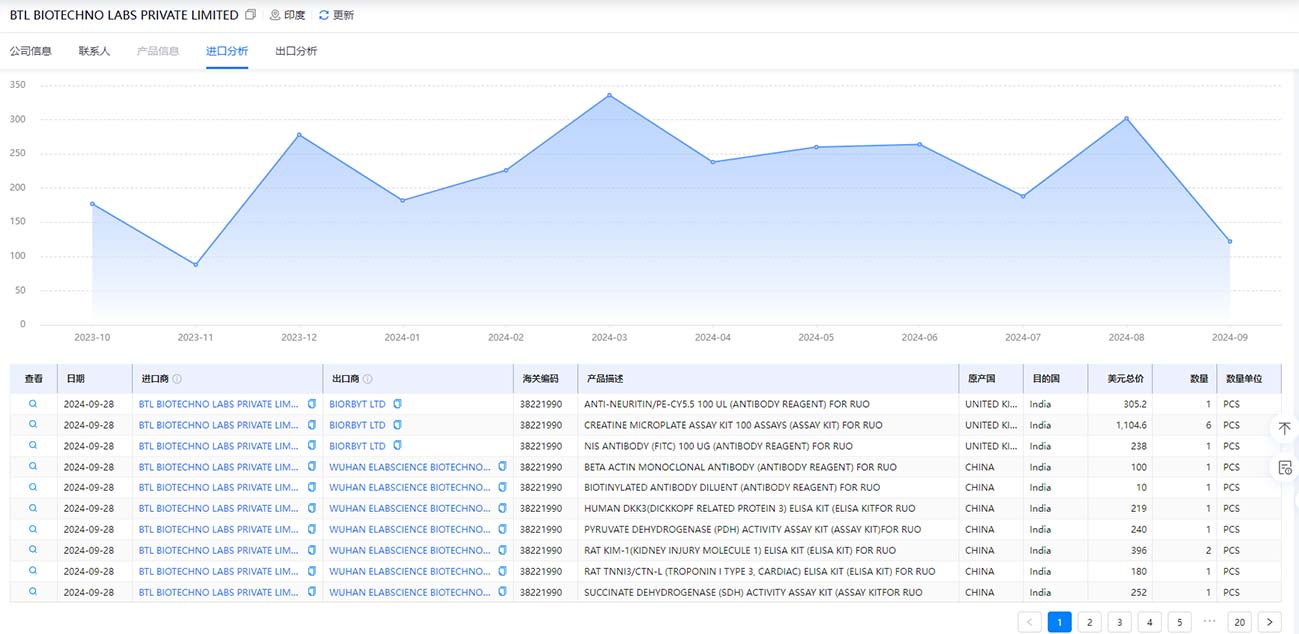The height and width of the screenshot is (634, 1299).
Task: Click info icon beside 出口商 column header
Action: 368,379
